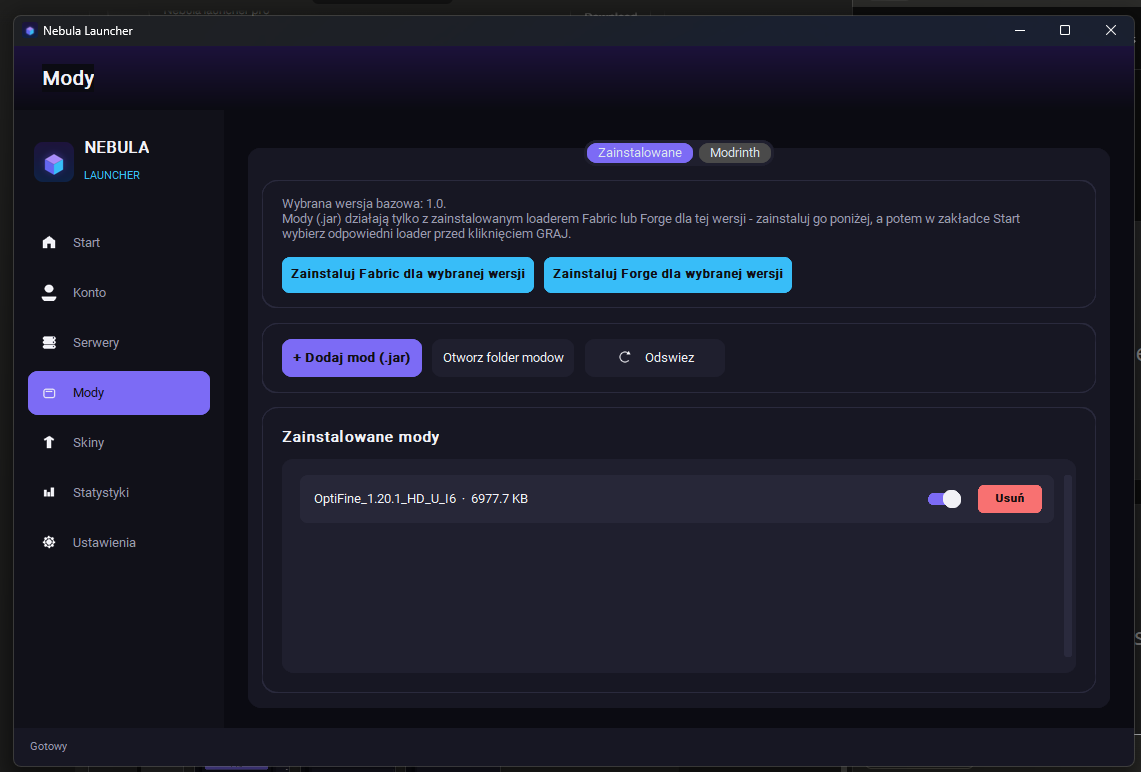Click the NEBULA brand name text

[x=116, y=148]
